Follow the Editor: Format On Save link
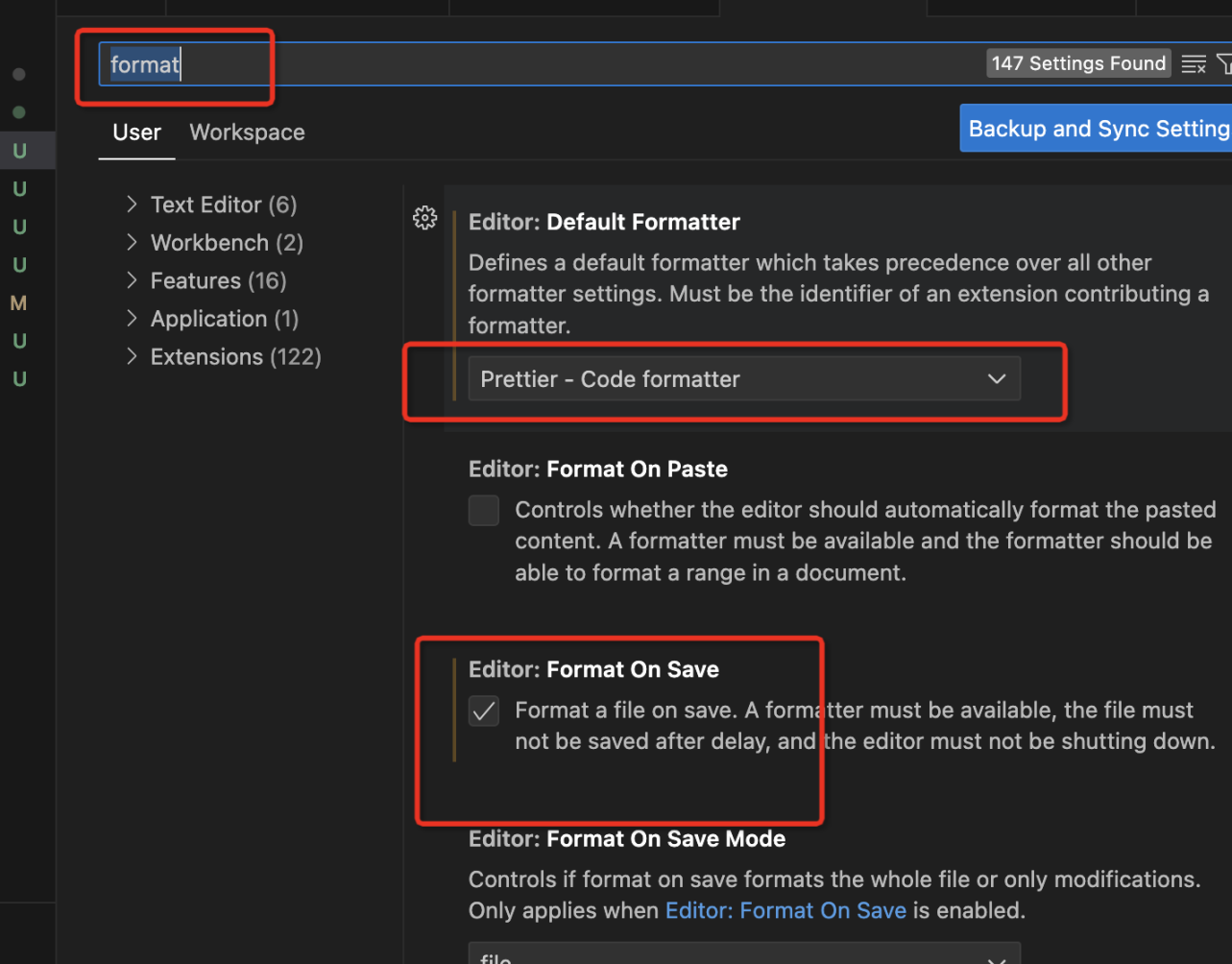The height and width of the screenshot is (964, 1232). 785,910
